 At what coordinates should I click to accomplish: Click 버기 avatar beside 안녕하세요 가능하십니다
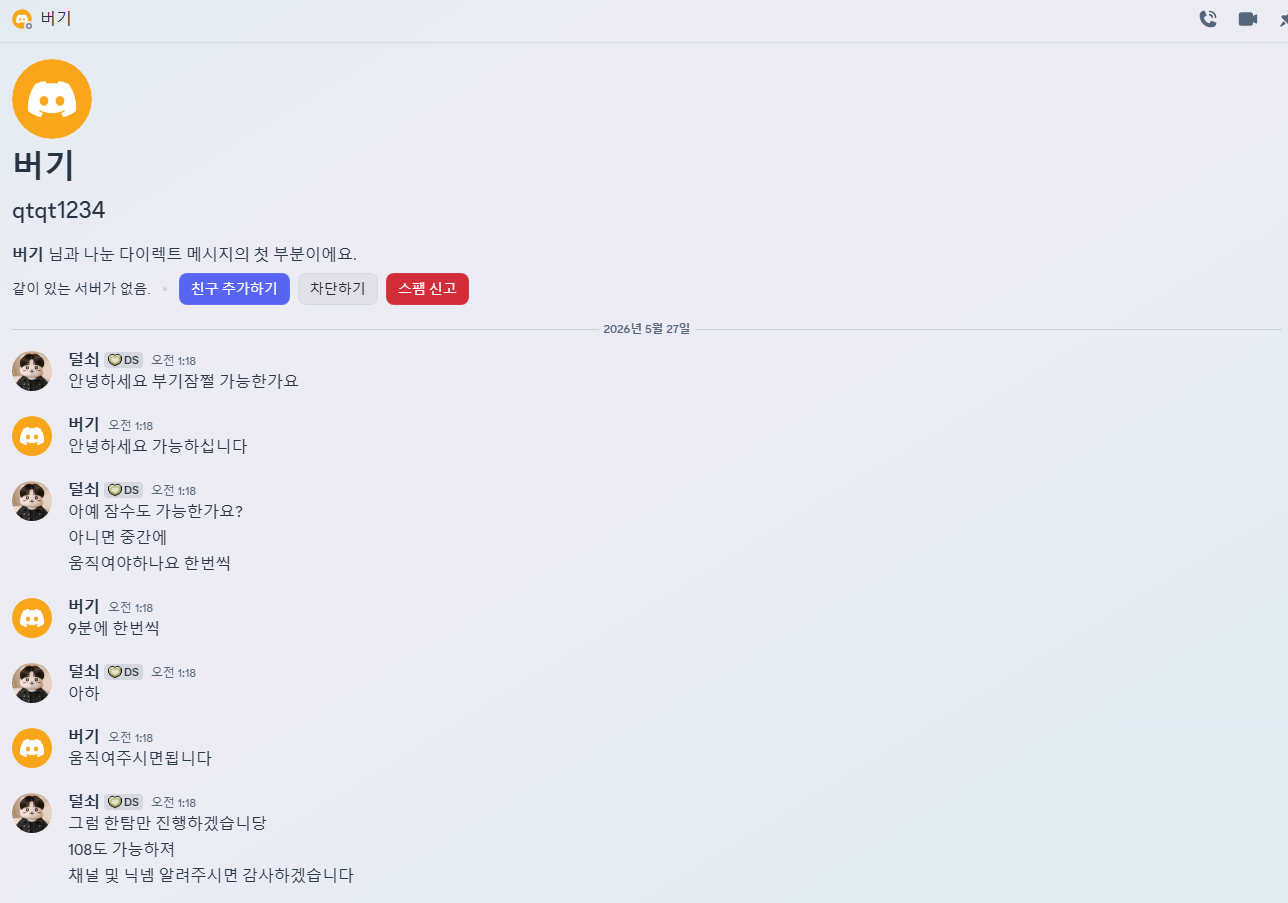pyautogui.click(x=32, y=436)
